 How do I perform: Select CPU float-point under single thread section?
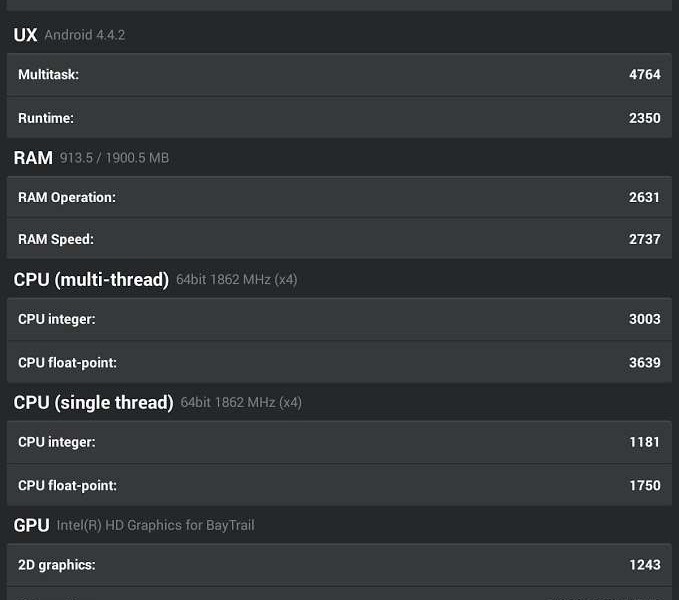339,485
